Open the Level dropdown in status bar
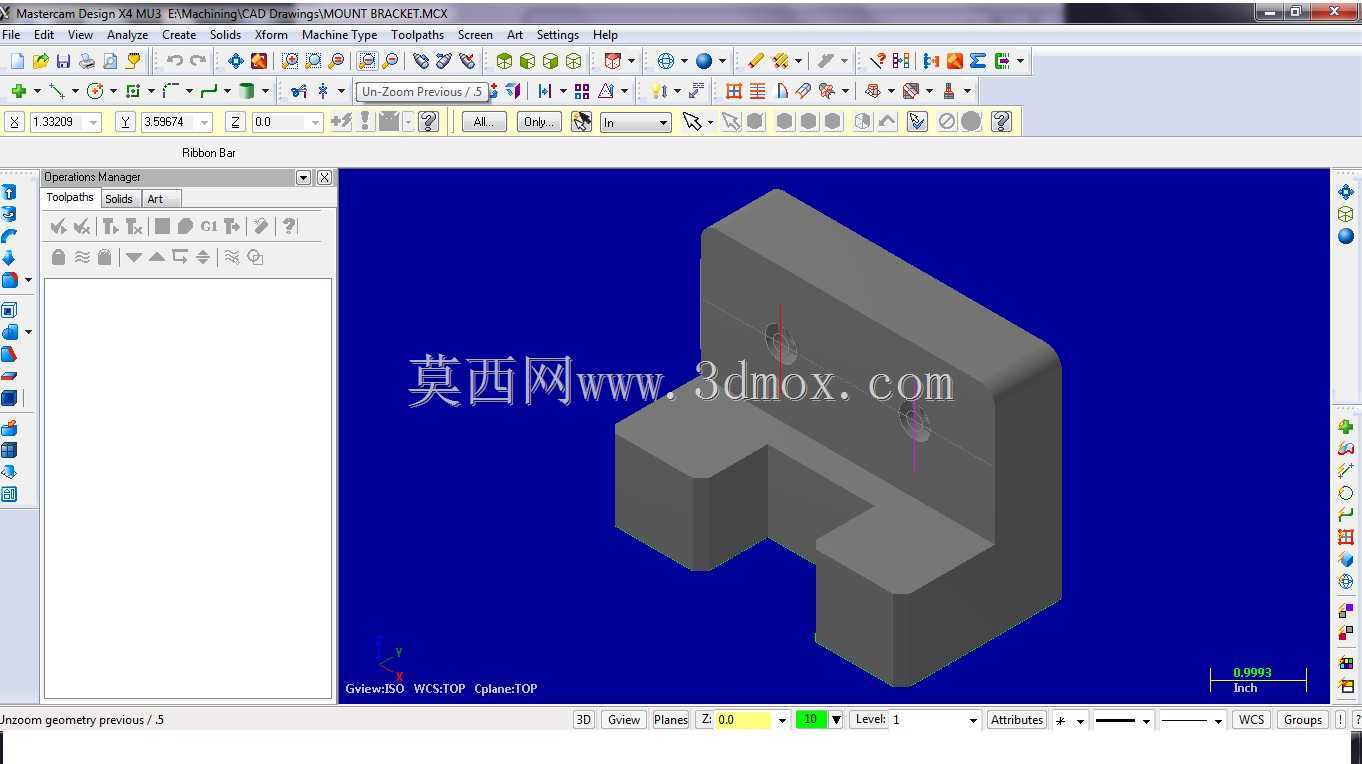The height and width of the screenshot is (764, 1362). click(973, 720)
